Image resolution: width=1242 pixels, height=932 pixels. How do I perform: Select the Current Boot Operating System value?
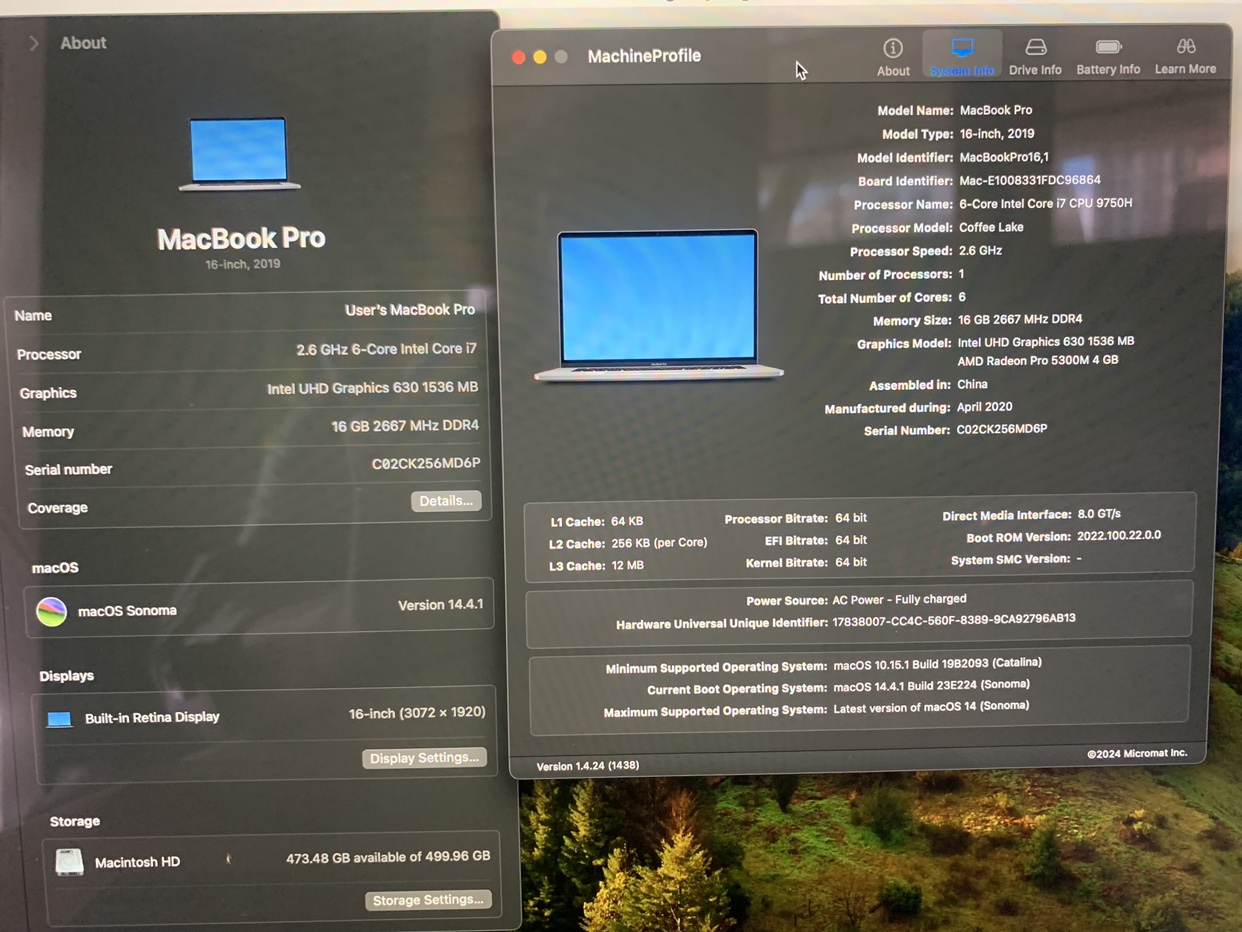931,686
